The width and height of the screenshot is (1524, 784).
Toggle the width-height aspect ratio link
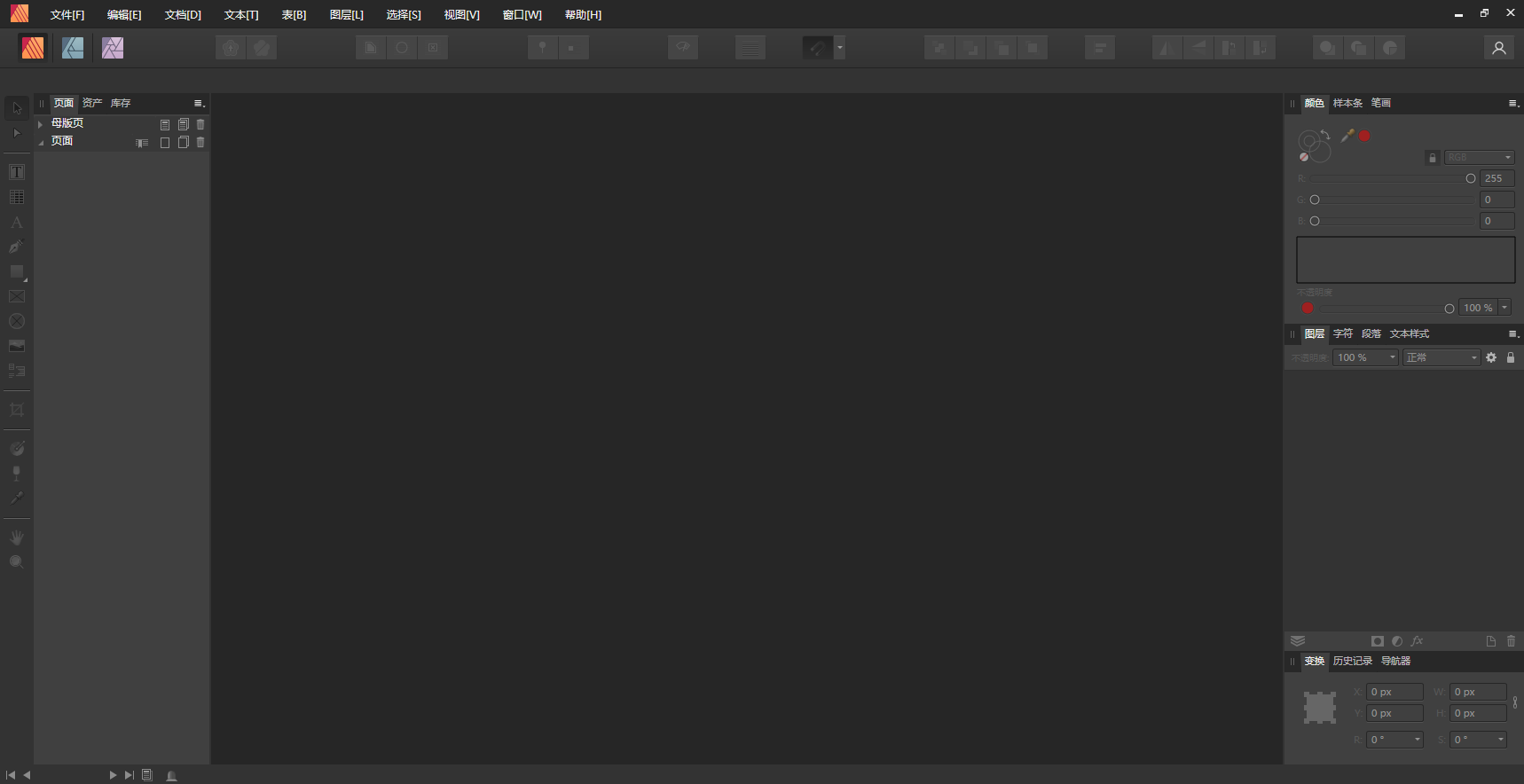click(1515, 702)
